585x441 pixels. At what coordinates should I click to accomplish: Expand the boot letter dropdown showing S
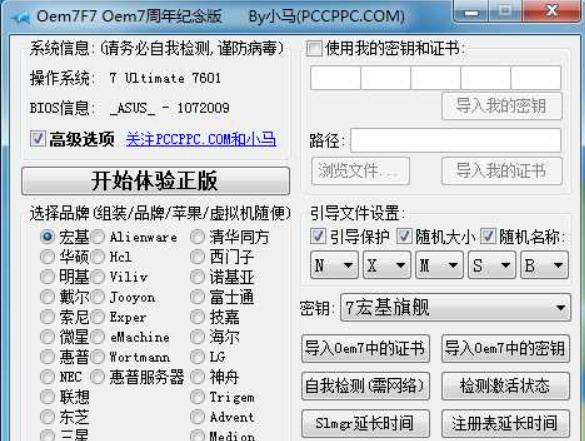[x=492, y=265]
